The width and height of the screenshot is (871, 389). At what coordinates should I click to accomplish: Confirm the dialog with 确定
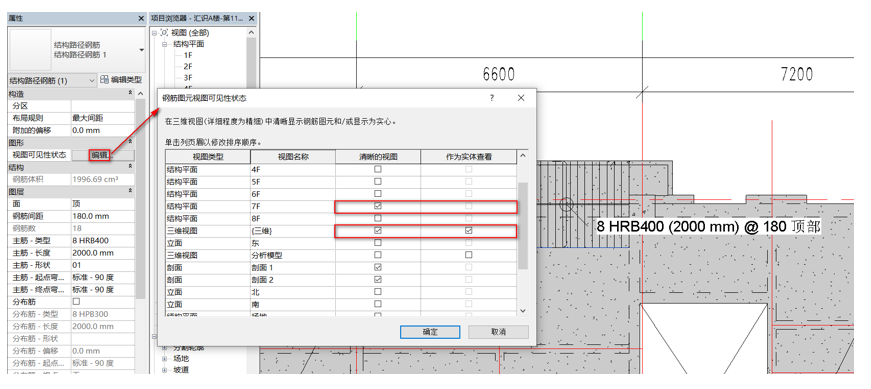point(430,332)
